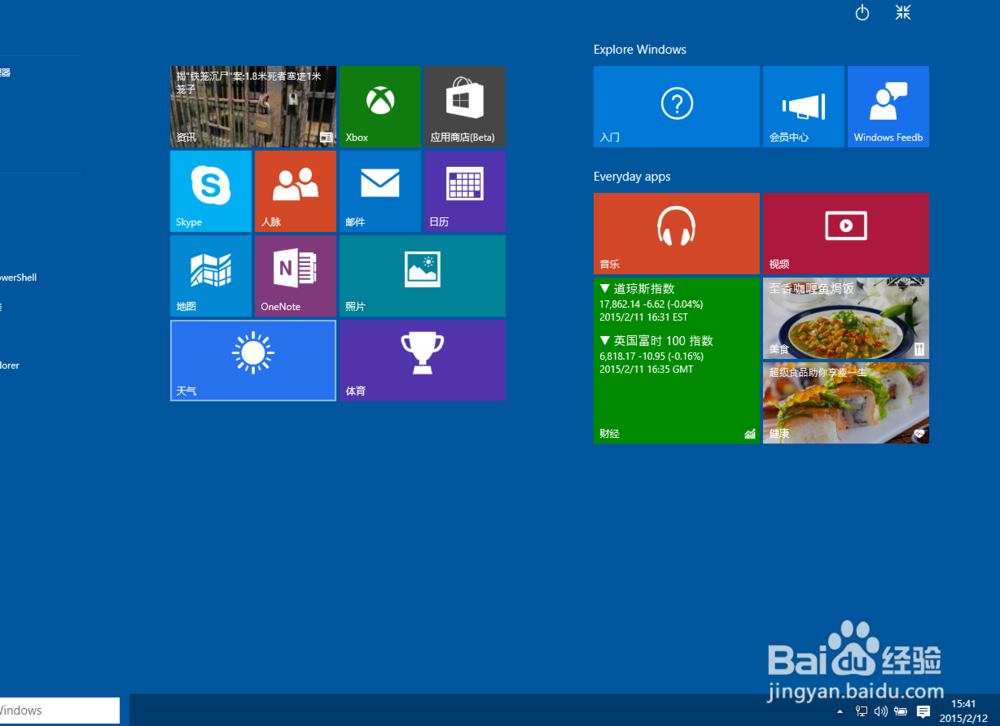
Task: Click the Dow Jones index (道琼斯指数) entry
Action: [x=651, y=302]
